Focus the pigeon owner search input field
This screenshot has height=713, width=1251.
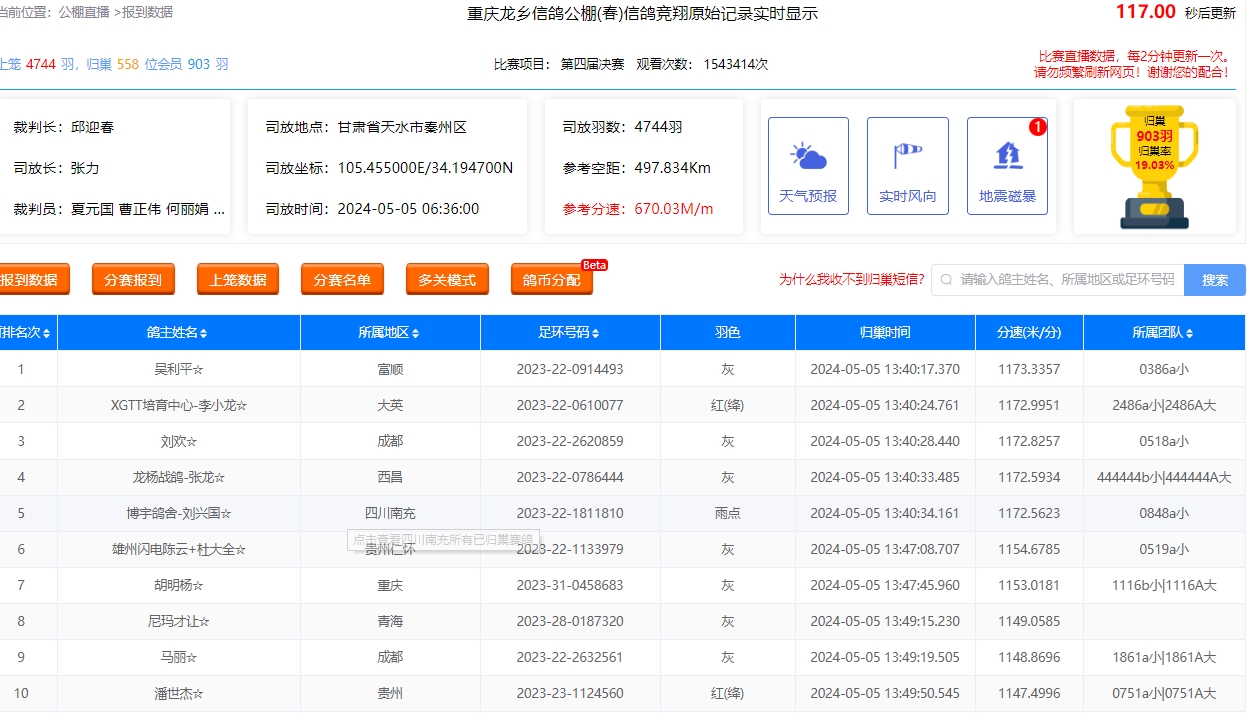coord(1065,280)
